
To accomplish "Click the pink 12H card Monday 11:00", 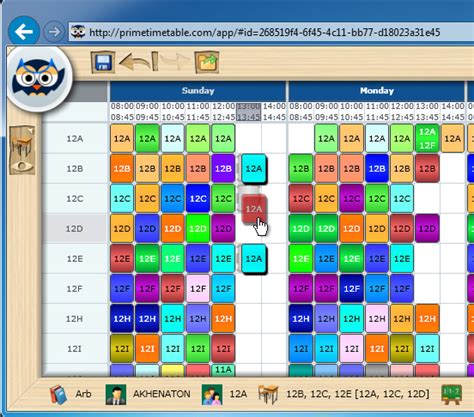I will [x=377, y=319].
